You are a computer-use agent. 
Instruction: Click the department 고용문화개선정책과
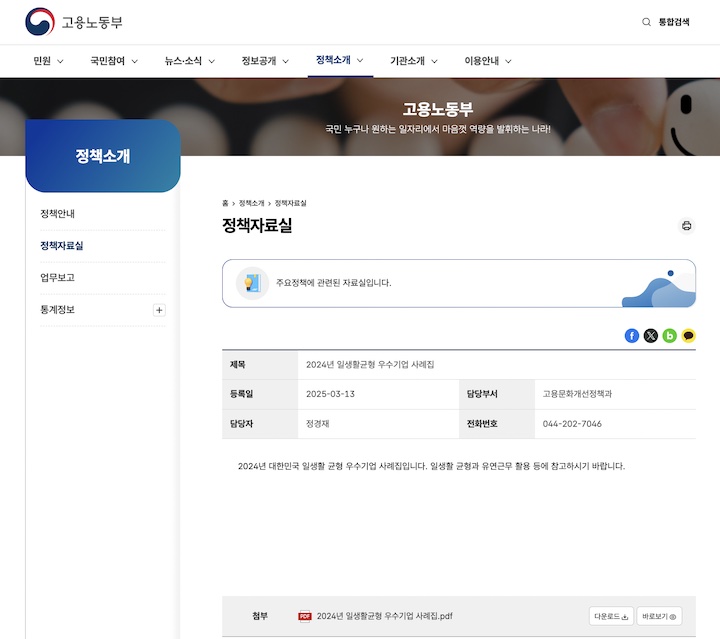coord(577,394)
